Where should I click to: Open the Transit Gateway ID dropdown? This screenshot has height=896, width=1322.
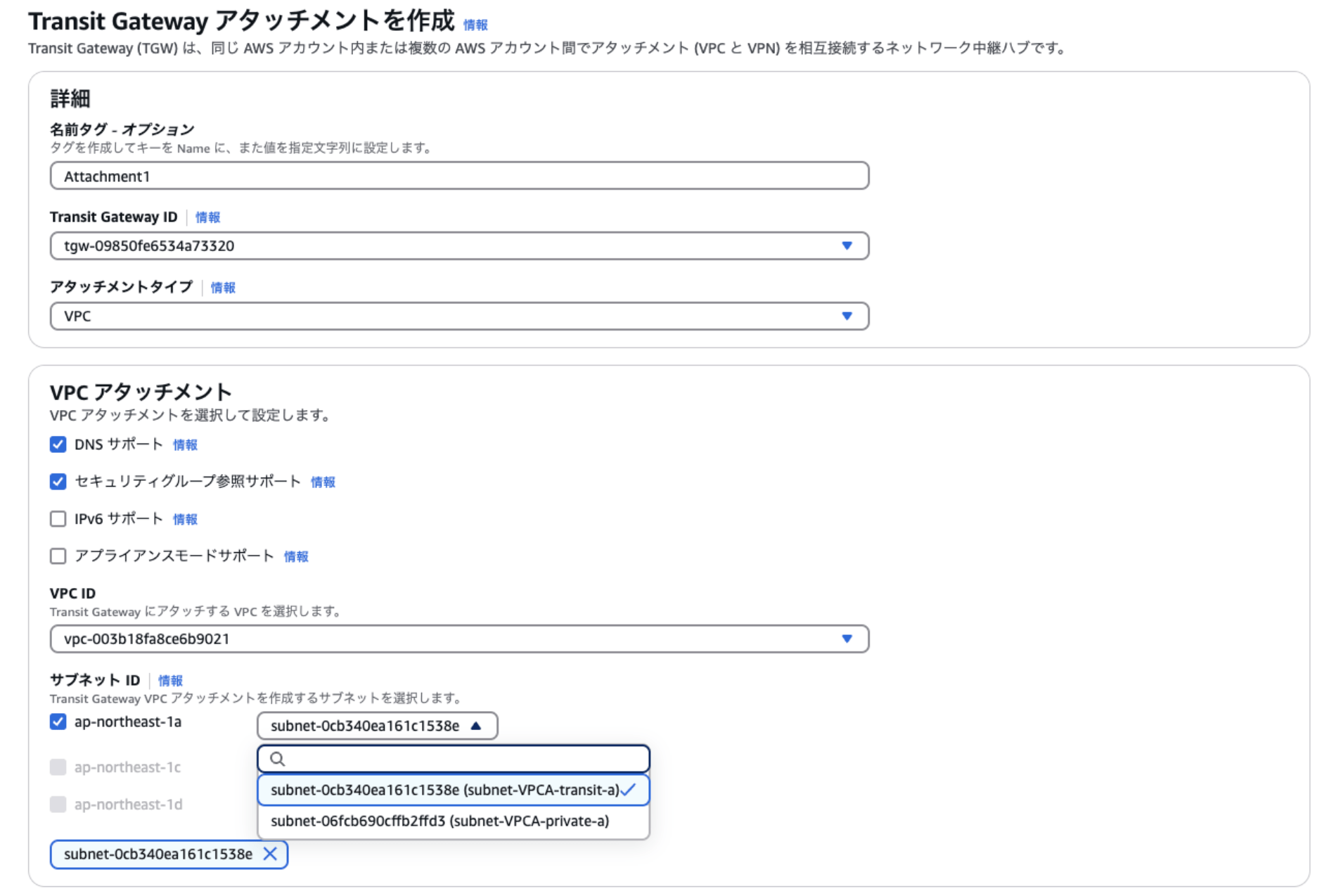(846, 245)
